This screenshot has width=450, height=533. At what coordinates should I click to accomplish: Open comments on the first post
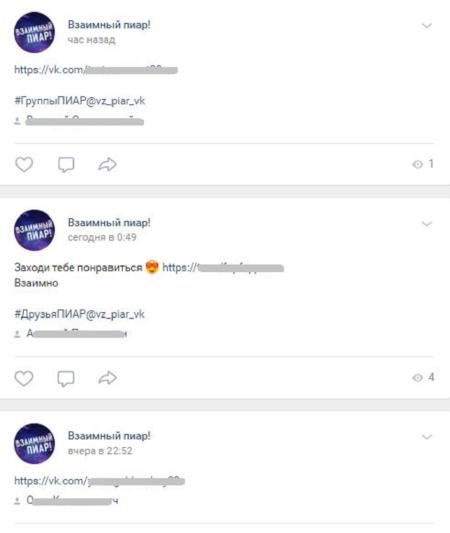tap(66, 165)
